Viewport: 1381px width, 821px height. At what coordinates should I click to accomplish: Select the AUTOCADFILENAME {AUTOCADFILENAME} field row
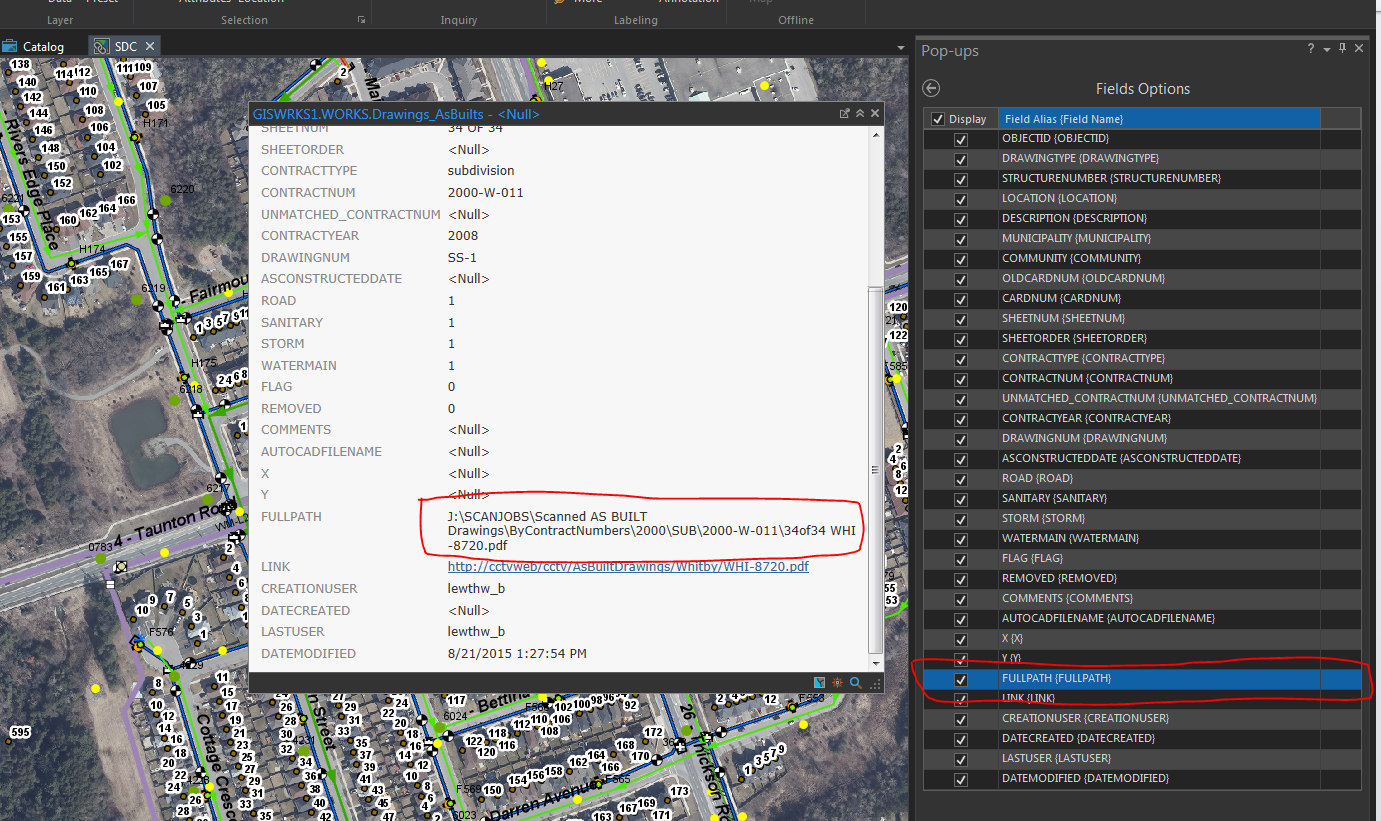coord(1141,618)
